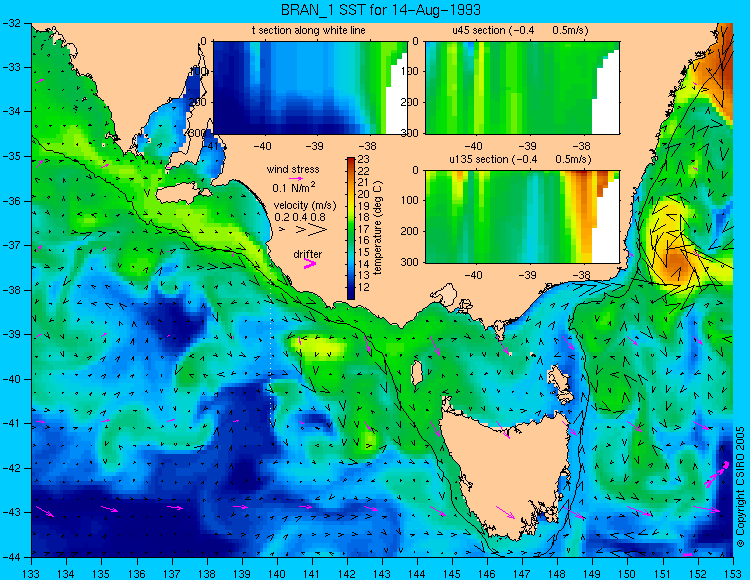
Task: Click the 'velocity (m/s)' legend label
Action: pos(305,206)
